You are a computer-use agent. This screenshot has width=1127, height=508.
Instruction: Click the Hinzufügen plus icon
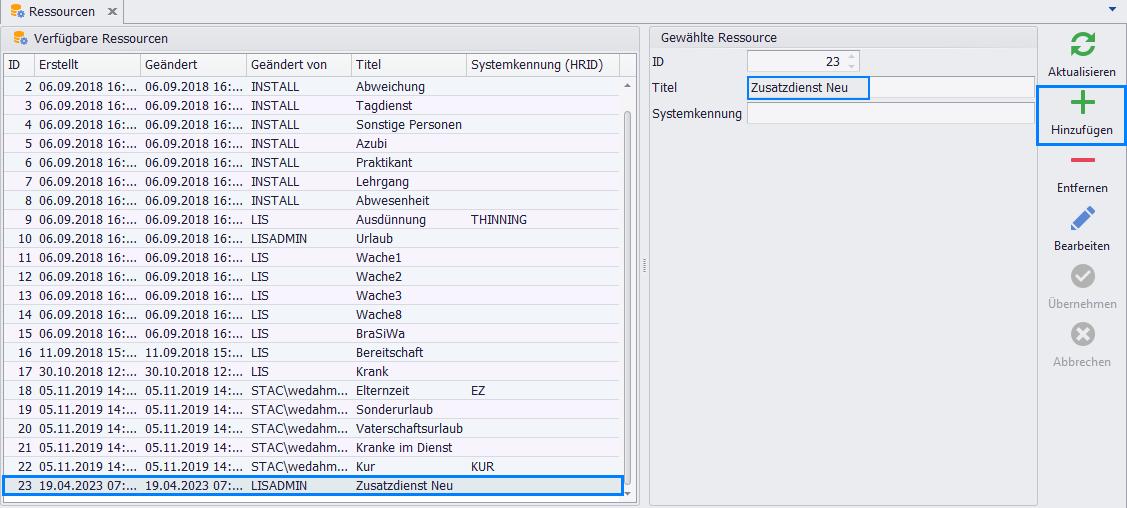[x=1082, y=103]
